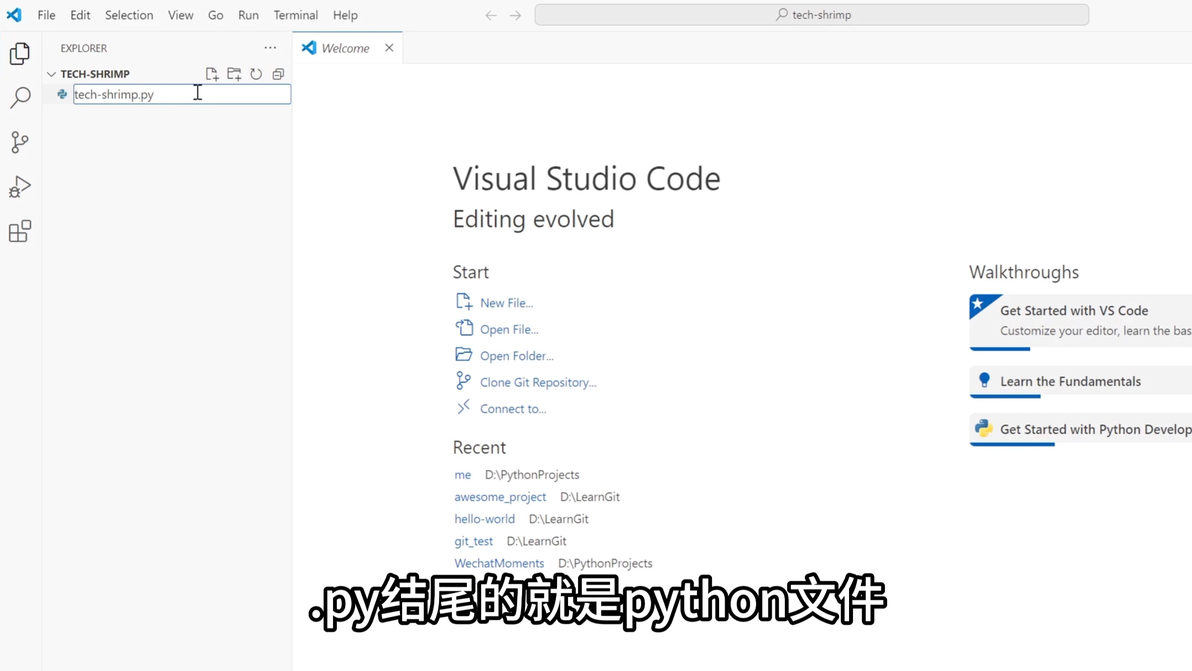The image size is (1192, 671).
Task: Open recent project hello-world
Action: click(484, 519)
